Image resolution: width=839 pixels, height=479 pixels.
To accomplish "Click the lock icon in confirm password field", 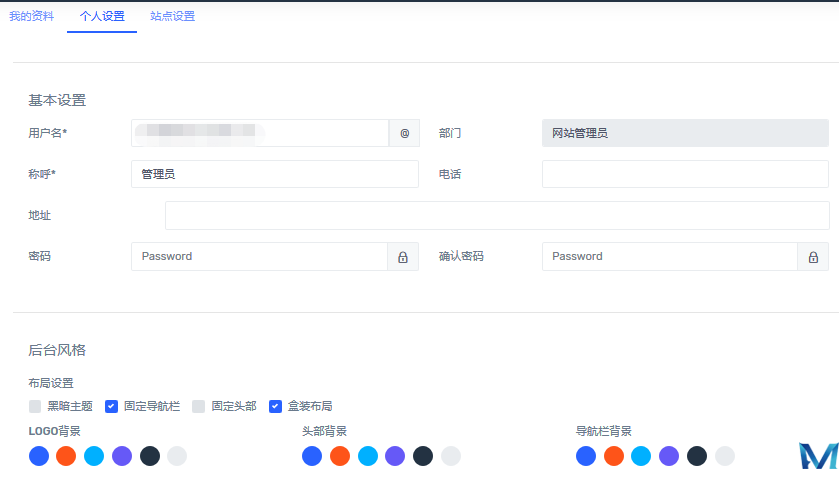I will (813, 257).
